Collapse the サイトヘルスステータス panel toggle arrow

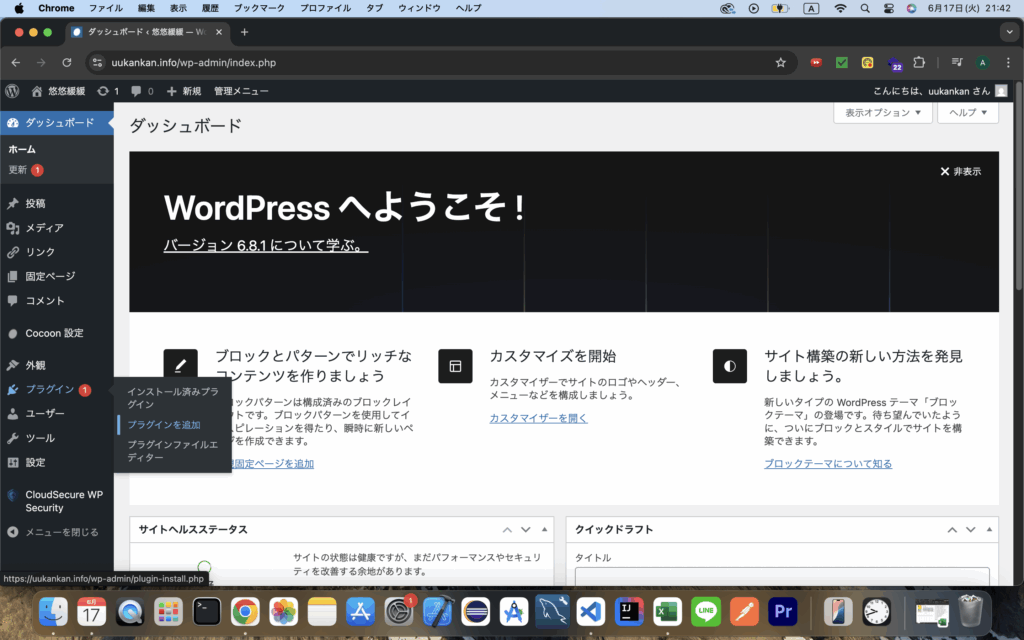[545, 529]
